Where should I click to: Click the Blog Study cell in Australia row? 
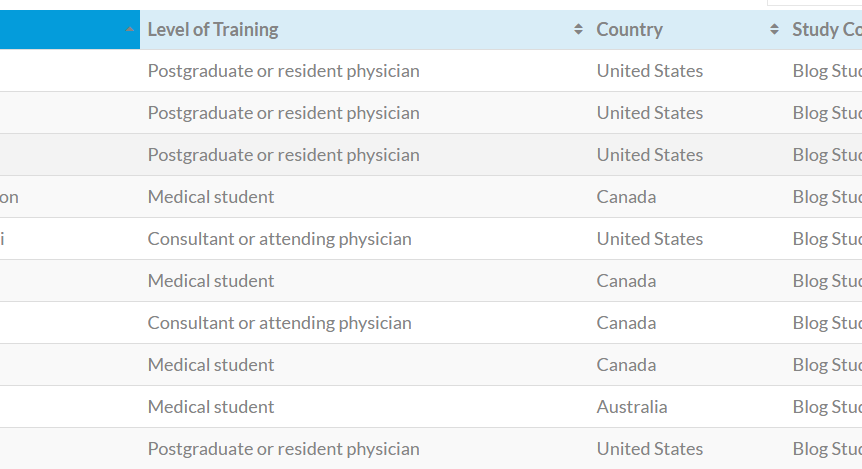pos(826,407)
